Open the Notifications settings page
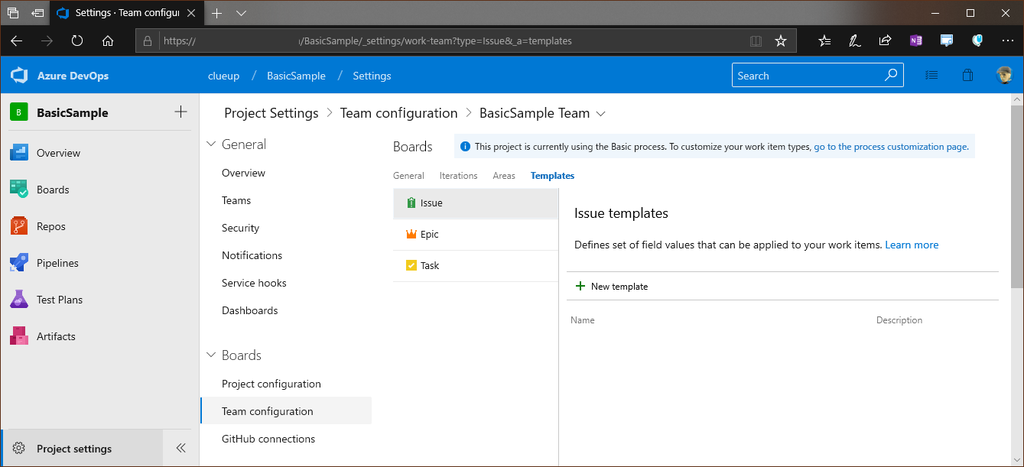Viewport: 1024px width, 467px height. 252,255
